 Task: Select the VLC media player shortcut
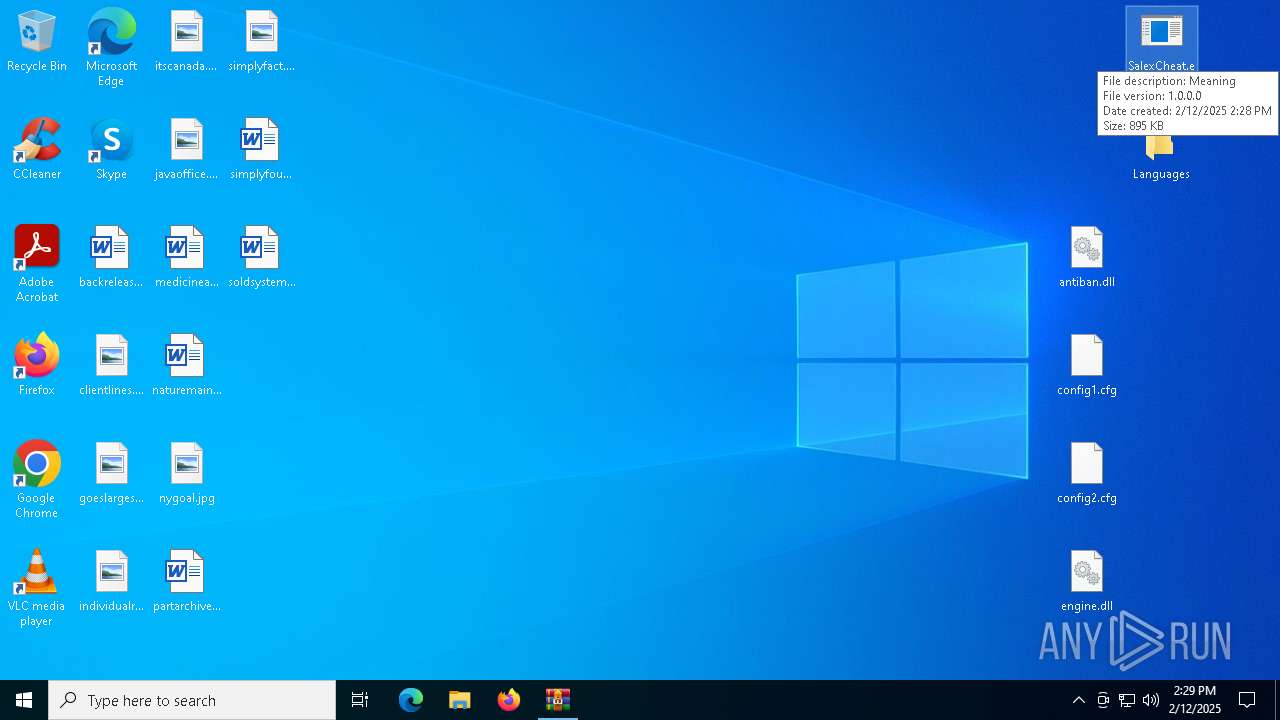(x=37, y=588)
